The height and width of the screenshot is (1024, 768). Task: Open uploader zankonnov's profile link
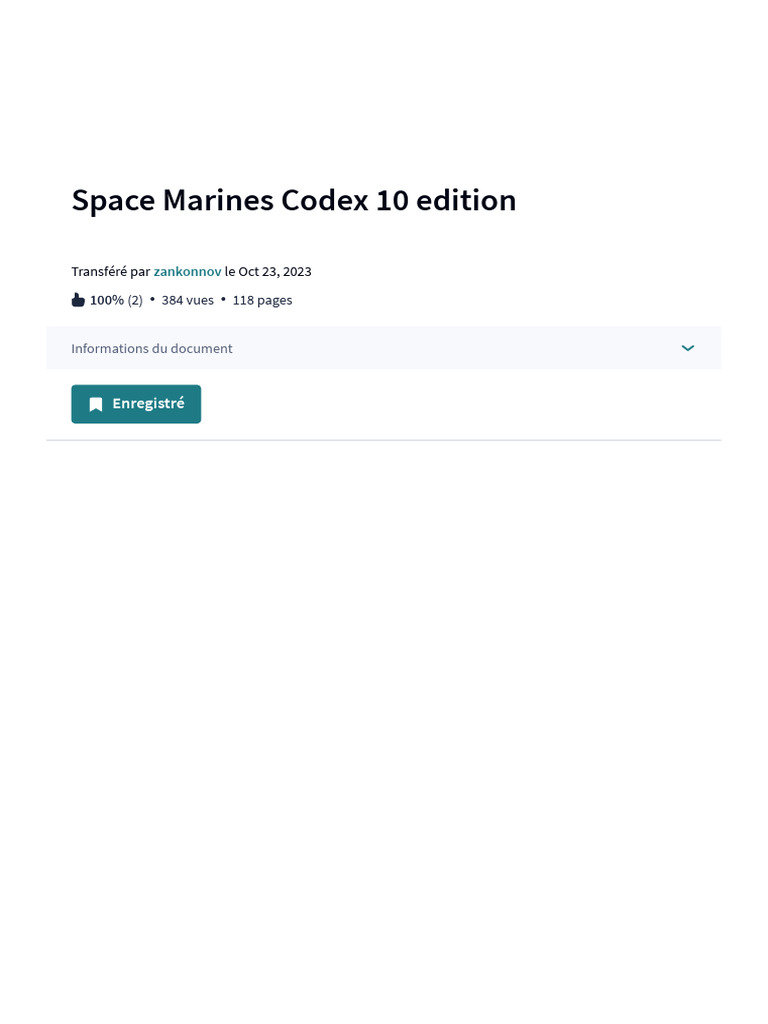point(187,271)
